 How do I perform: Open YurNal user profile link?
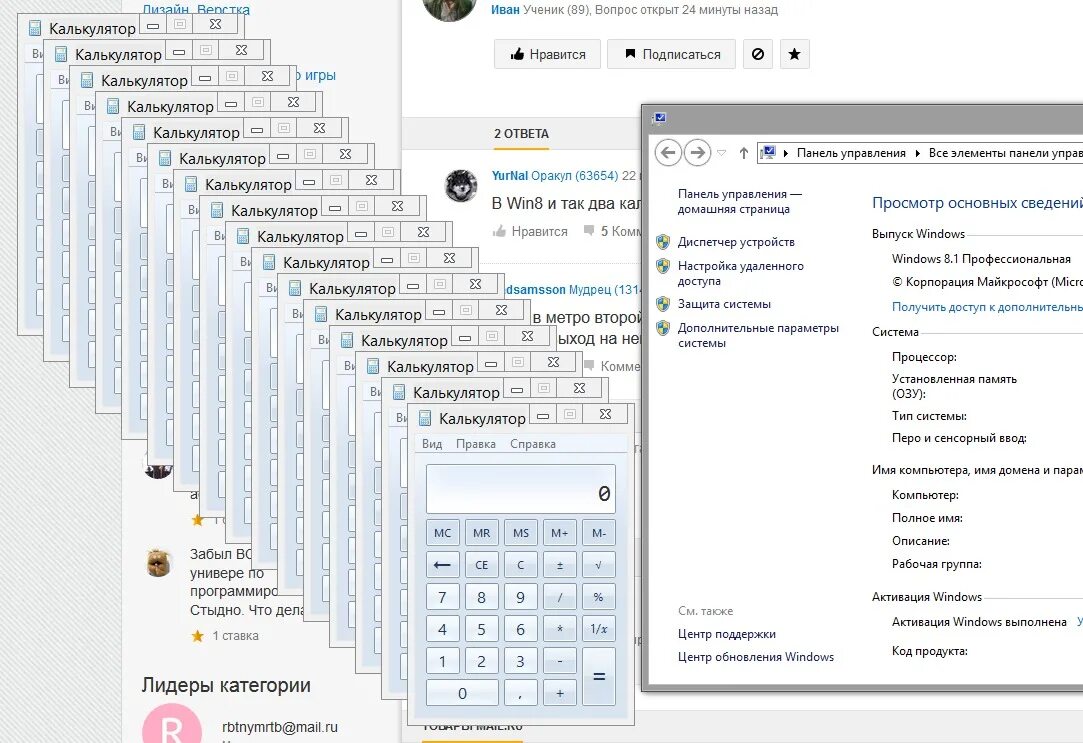click(510, 175)
